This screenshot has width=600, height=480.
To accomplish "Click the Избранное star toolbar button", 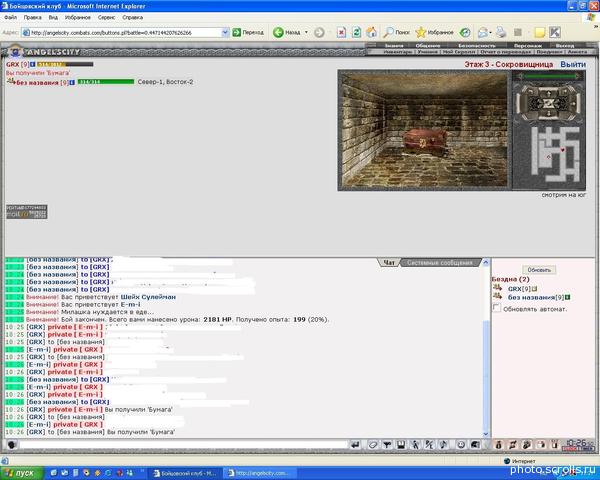I will coord(435,33).
